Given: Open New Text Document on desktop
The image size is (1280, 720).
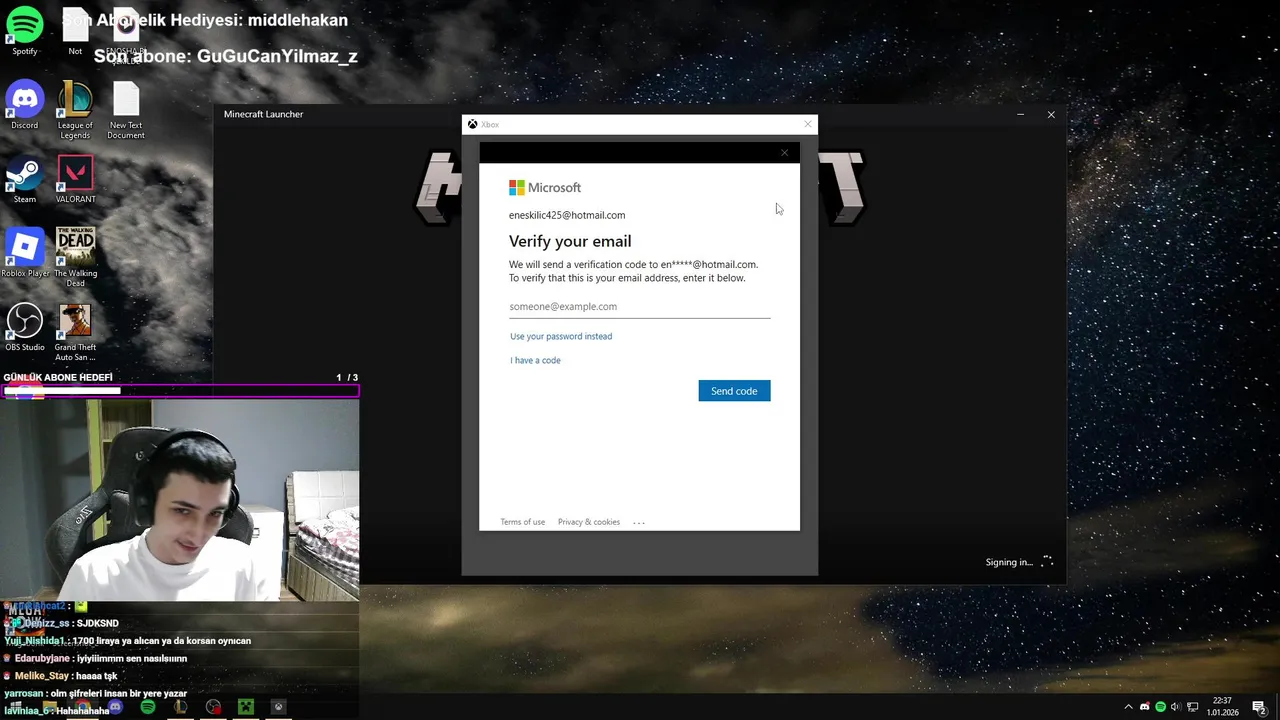Looking at the screenshot, I should point(126,110).
